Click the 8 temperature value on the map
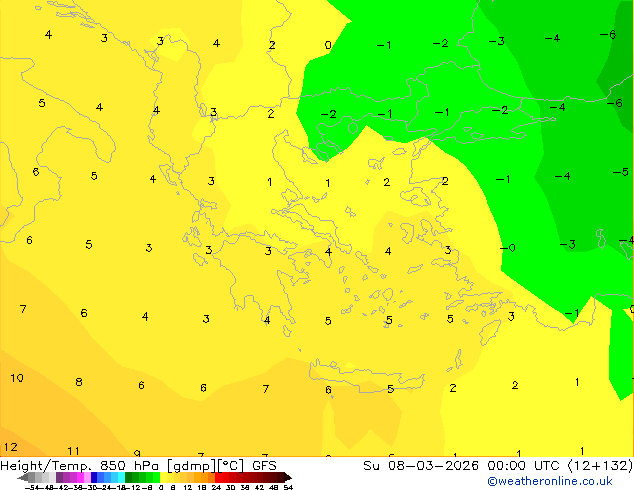This screenshot has width=634, height=490. click(79, 382)
